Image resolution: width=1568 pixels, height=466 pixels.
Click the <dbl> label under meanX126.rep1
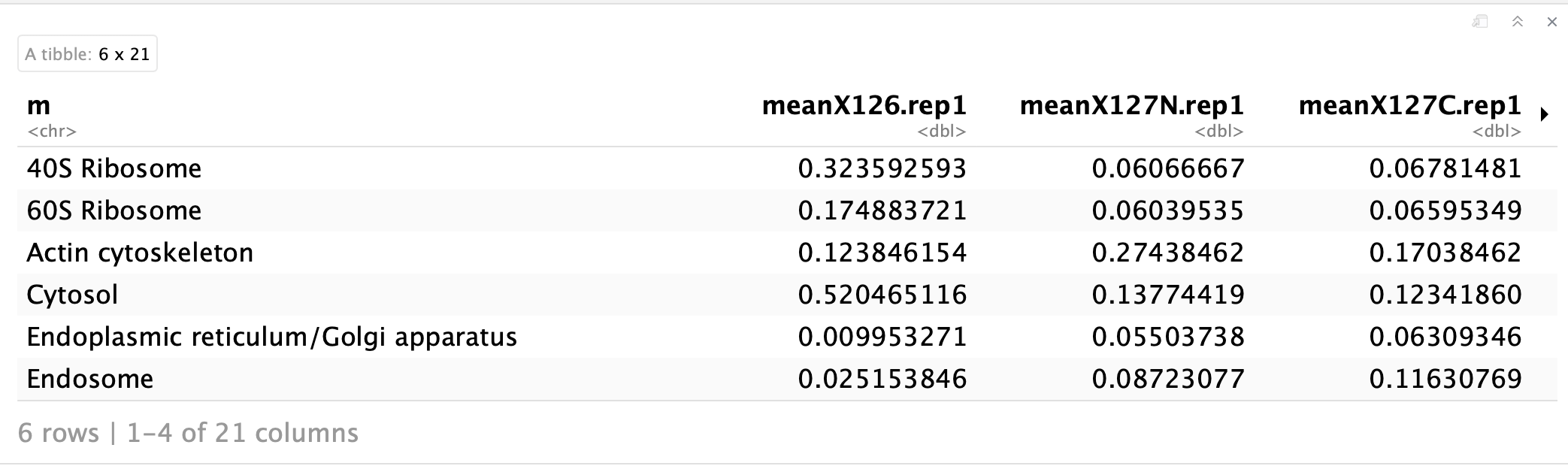pos(941,130)
